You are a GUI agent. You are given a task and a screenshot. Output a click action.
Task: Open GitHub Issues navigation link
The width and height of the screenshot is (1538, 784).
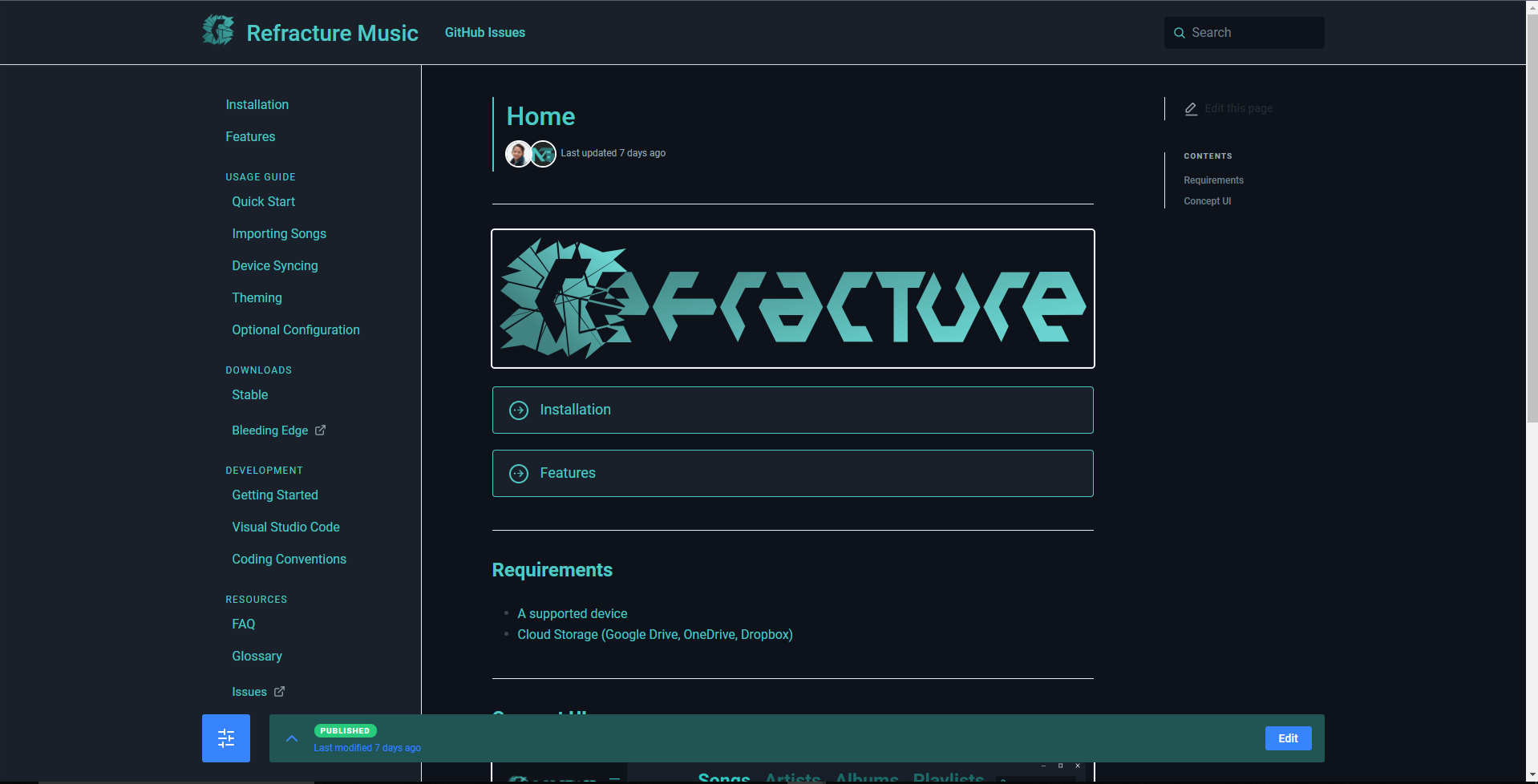click(485, 33)
